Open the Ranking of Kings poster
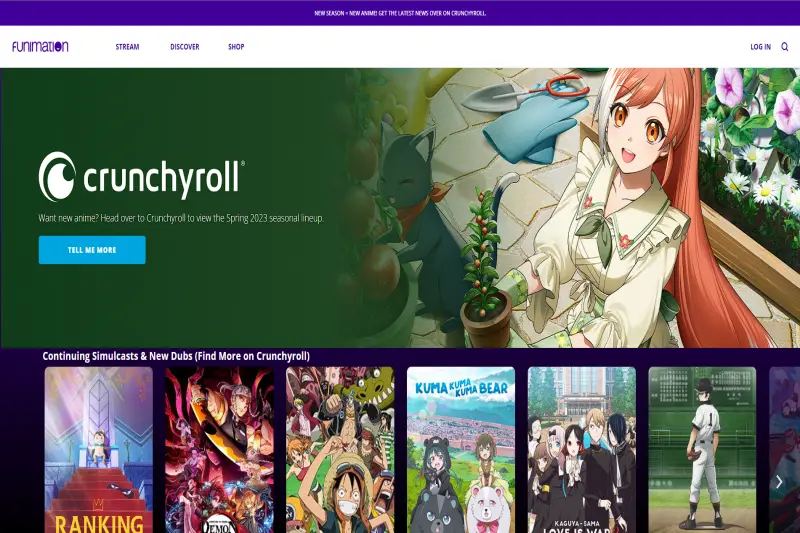 (98, 450)
